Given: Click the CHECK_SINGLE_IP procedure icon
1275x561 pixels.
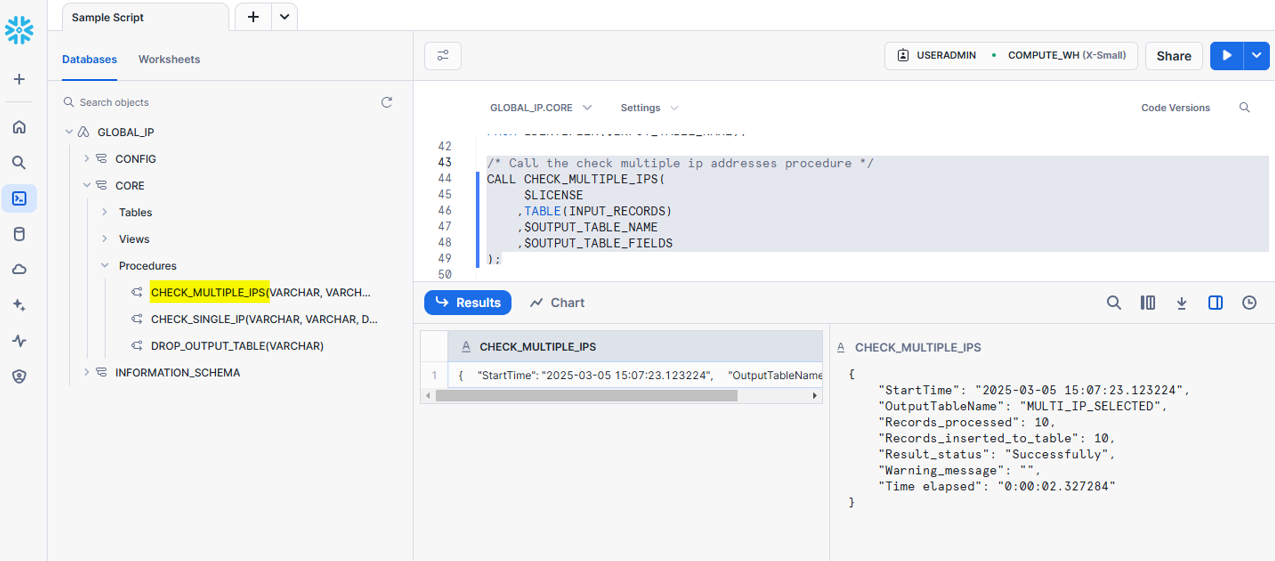Looking at the screenshot, I should 137,319.
